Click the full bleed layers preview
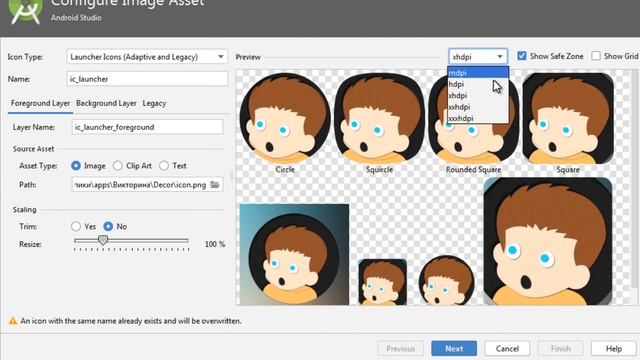 pos(294,255)
